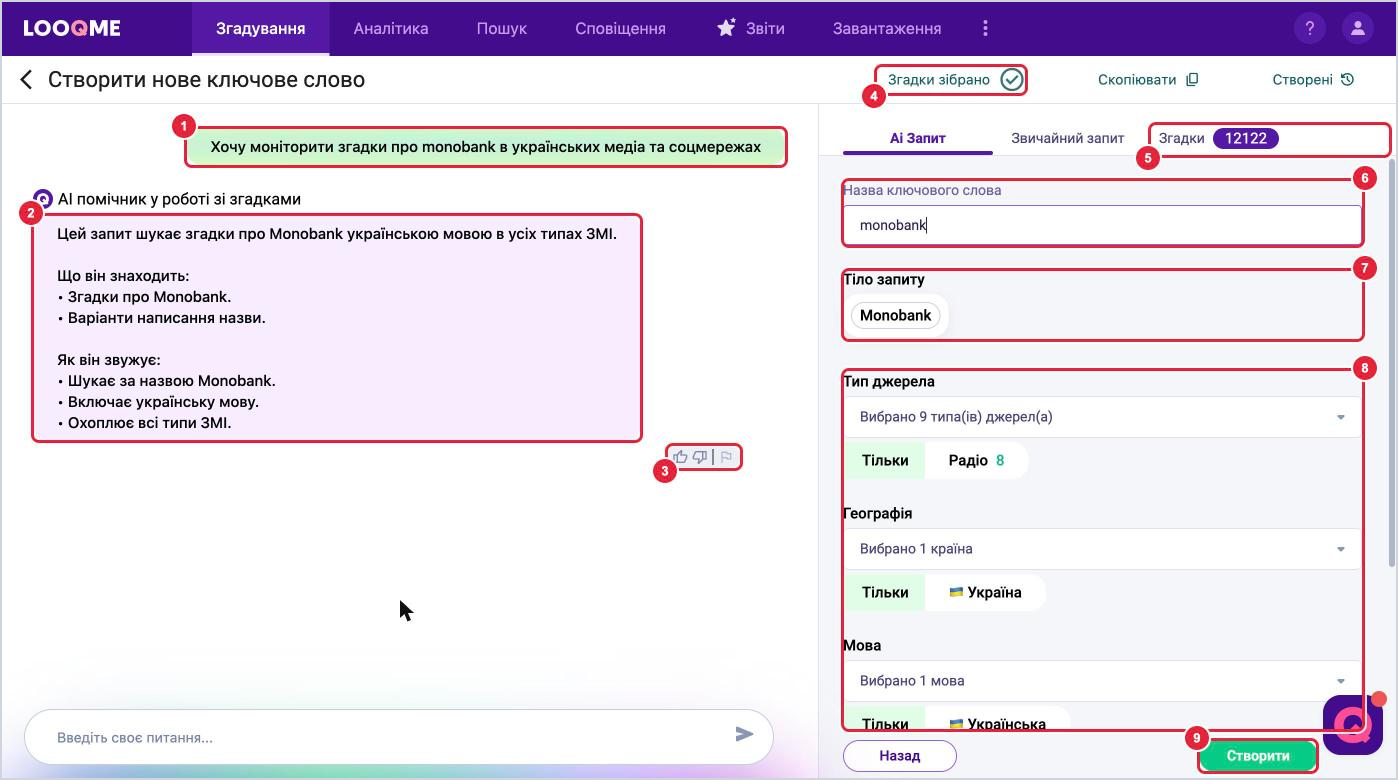This screenshot has width=1398, height=780.
Task: Open the Пошук tab
Action: point(501,28)
